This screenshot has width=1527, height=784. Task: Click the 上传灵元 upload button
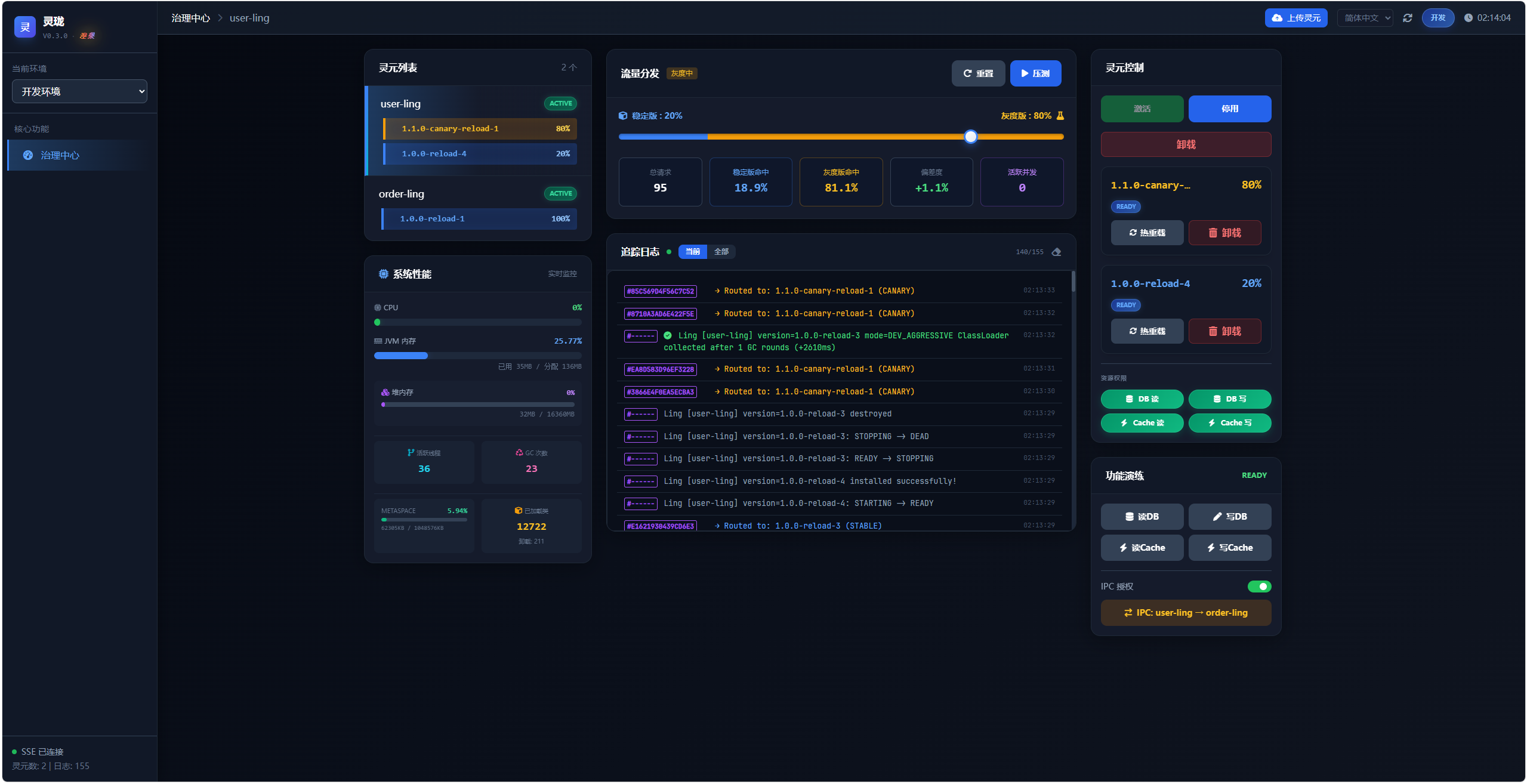coord(1295,18)
